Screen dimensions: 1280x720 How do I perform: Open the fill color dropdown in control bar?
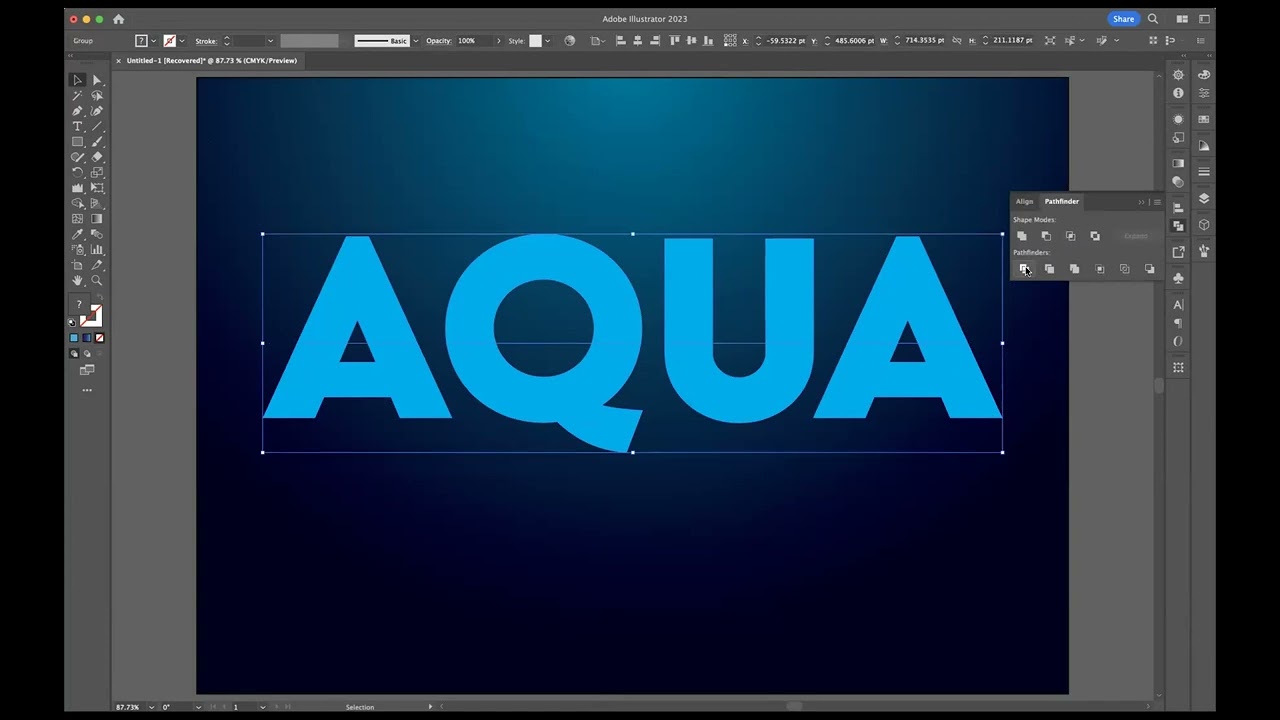click(153, 41)
